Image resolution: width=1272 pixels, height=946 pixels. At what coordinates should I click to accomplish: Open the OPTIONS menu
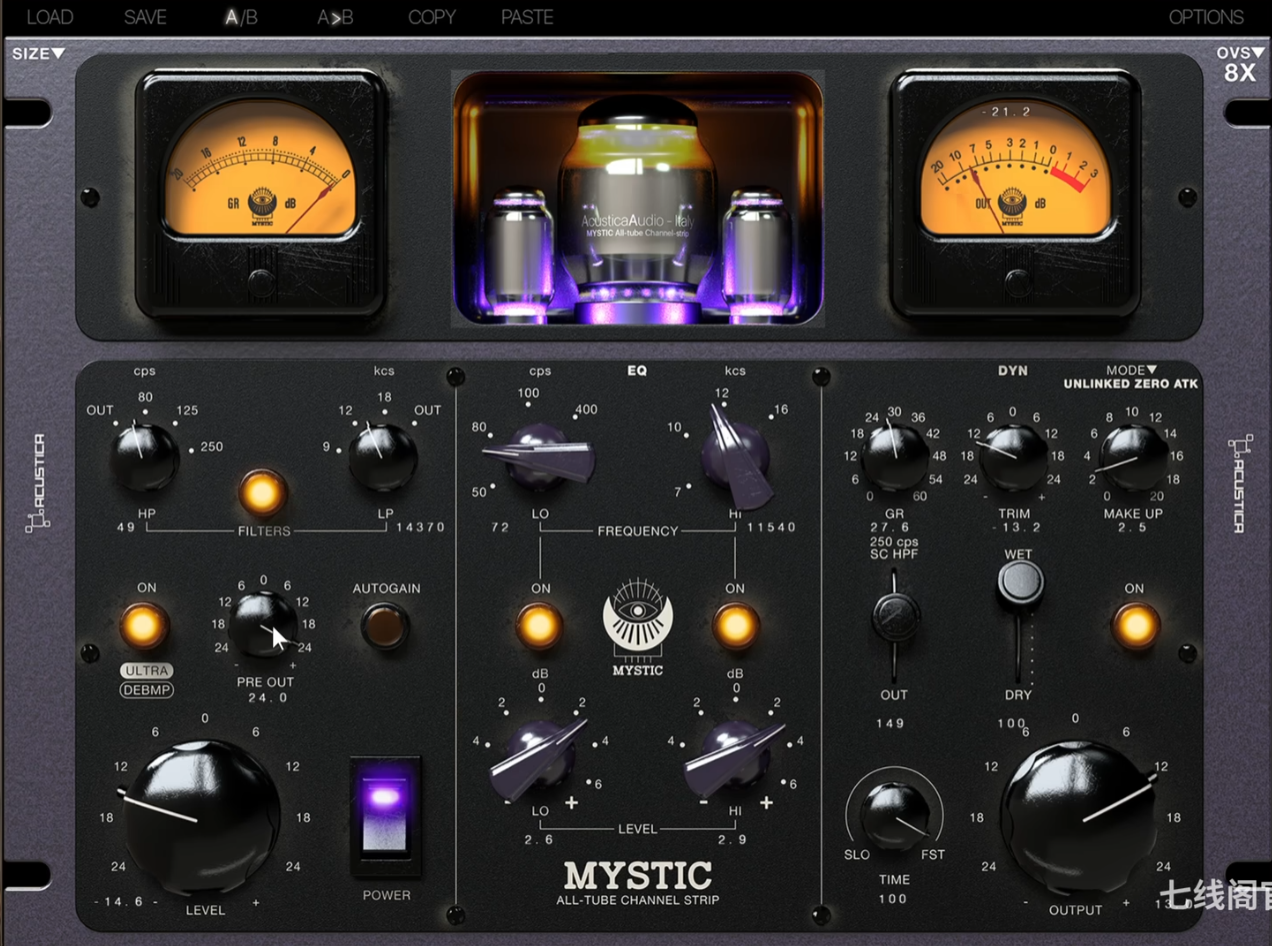[x=1206, y=17]
